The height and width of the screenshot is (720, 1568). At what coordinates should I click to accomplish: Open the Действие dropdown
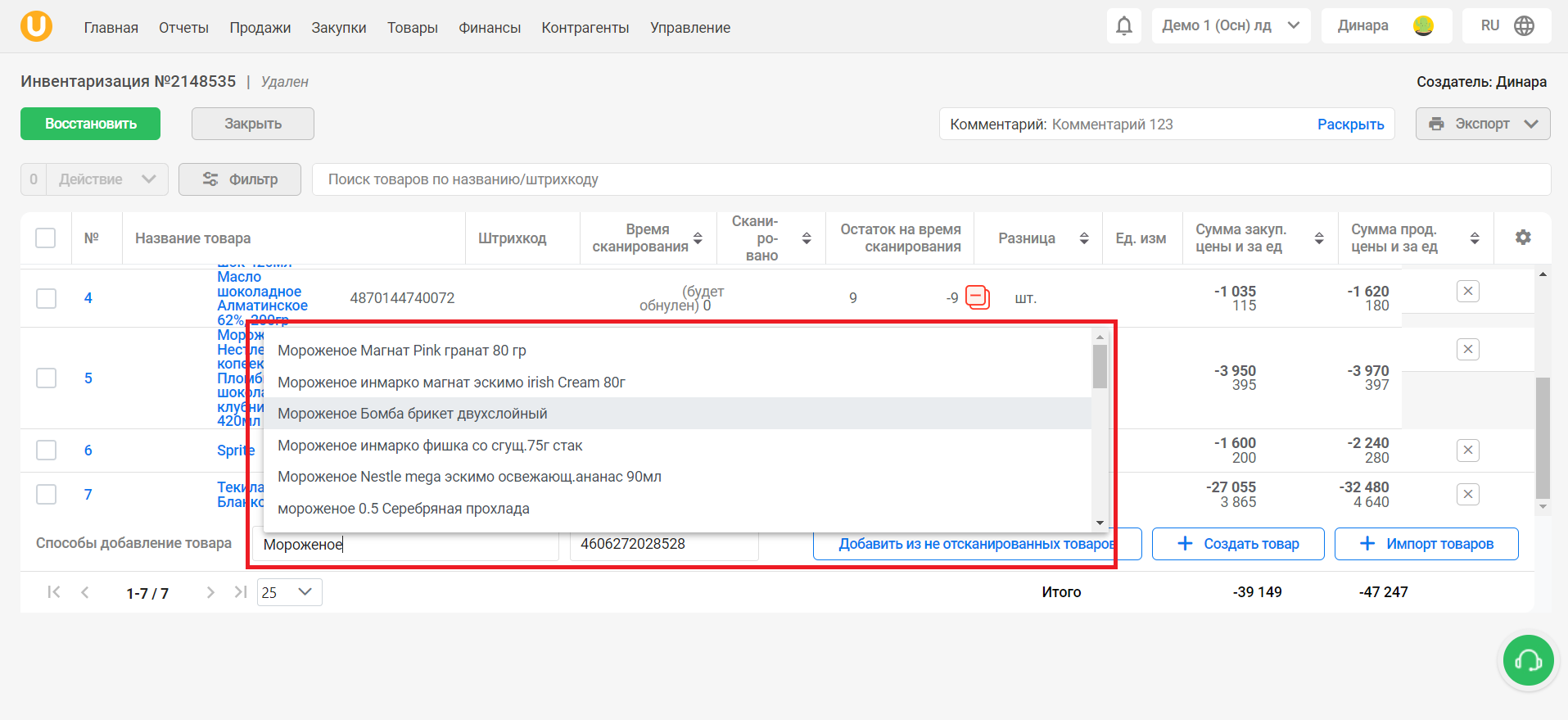point(107,179)
